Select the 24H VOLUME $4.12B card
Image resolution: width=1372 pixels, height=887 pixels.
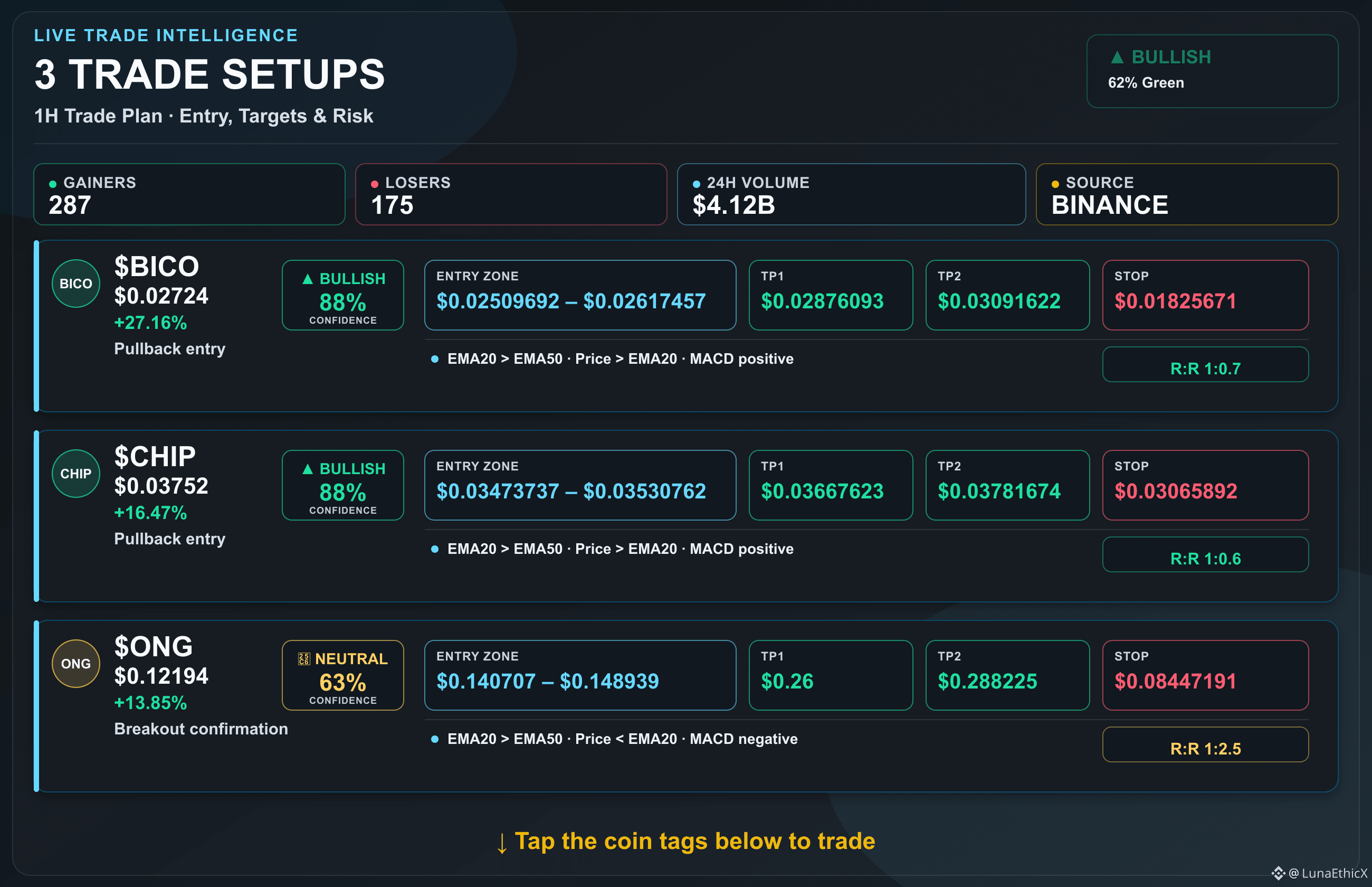(x=851, y=194)
